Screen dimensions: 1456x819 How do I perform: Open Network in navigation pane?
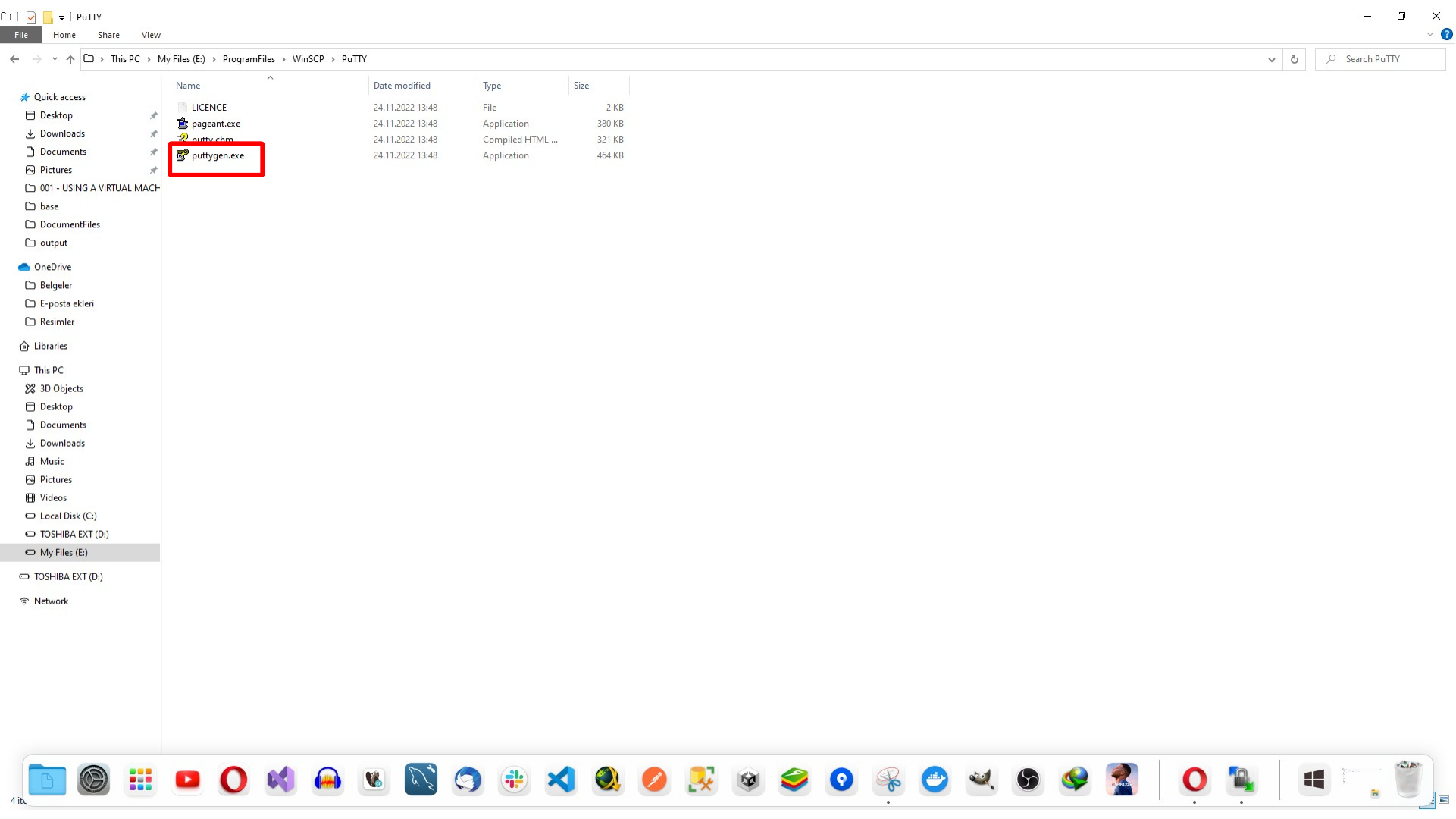click(51, 601)
